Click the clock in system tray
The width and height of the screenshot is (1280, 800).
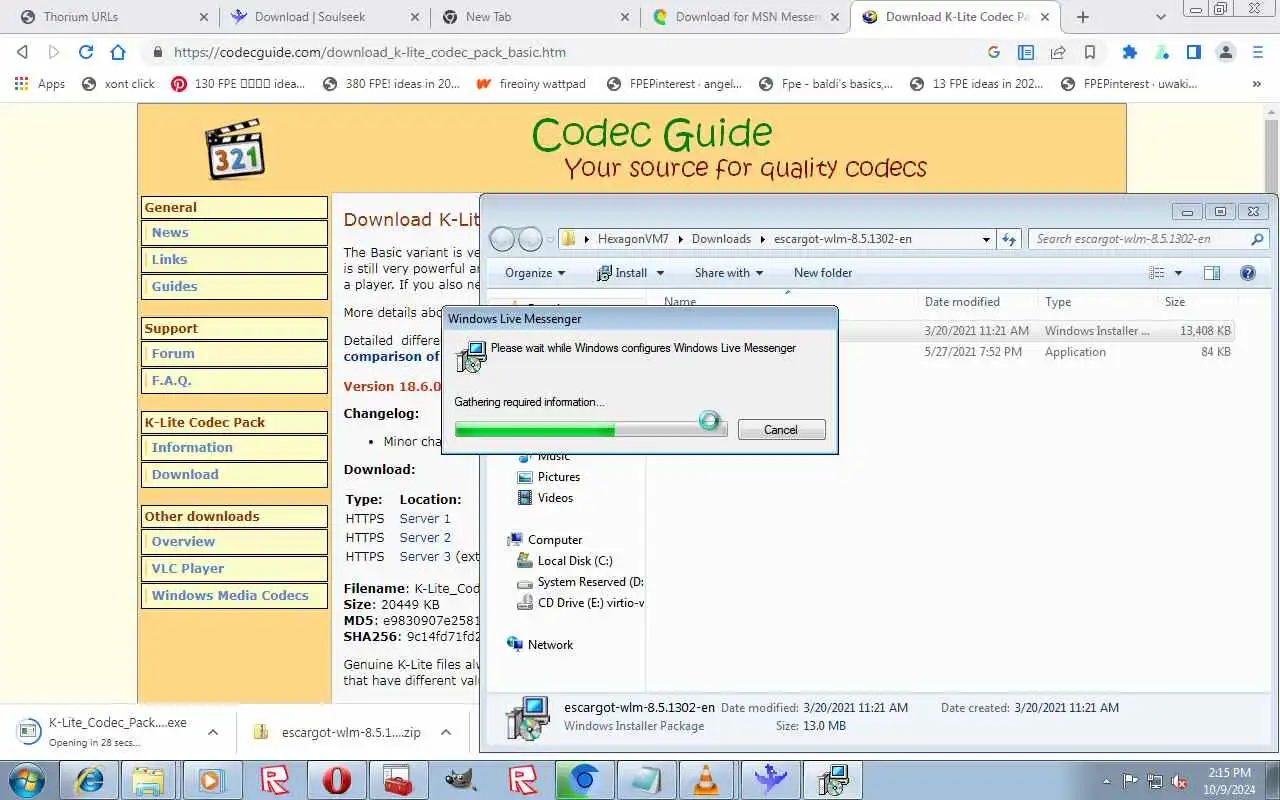1229,780
